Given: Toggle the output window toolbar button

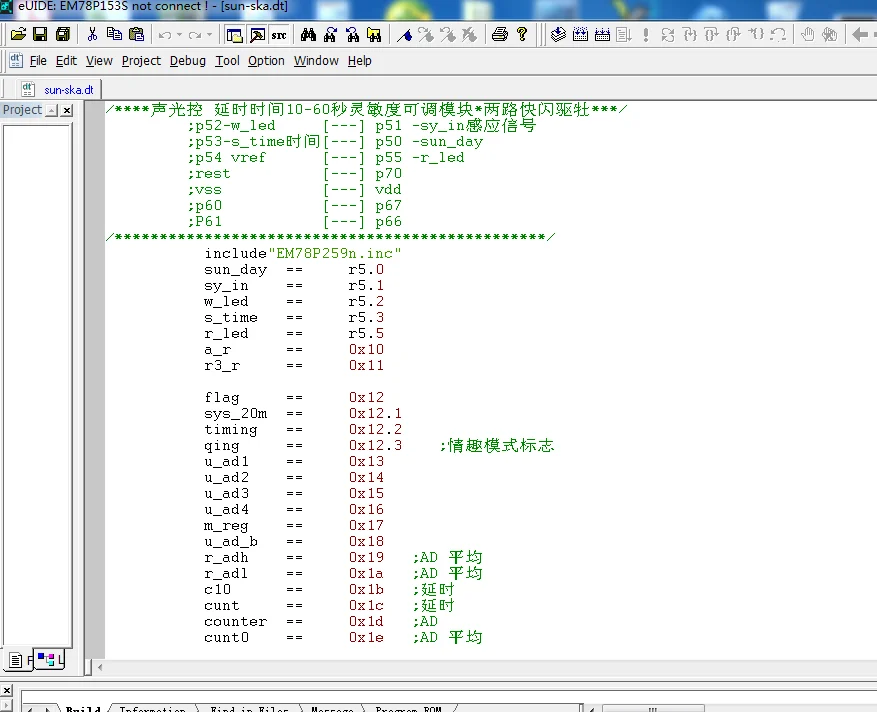Looking at the screenshot, I should pyautogui.click(x=257, y=34).
